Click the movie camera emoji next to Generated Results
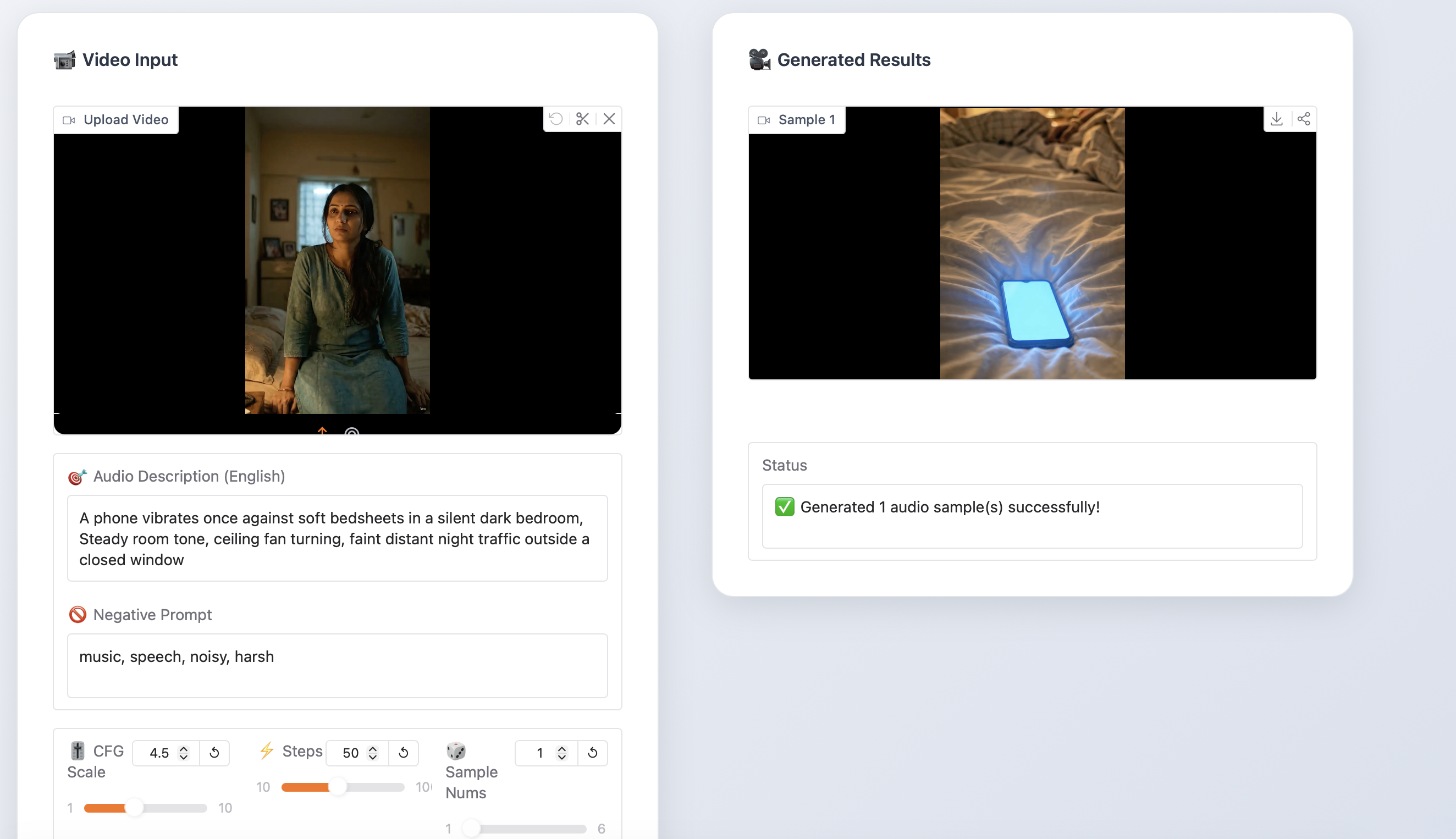Screen dimensions: 1456x839 pyautogui.click(x=759, y=60)
